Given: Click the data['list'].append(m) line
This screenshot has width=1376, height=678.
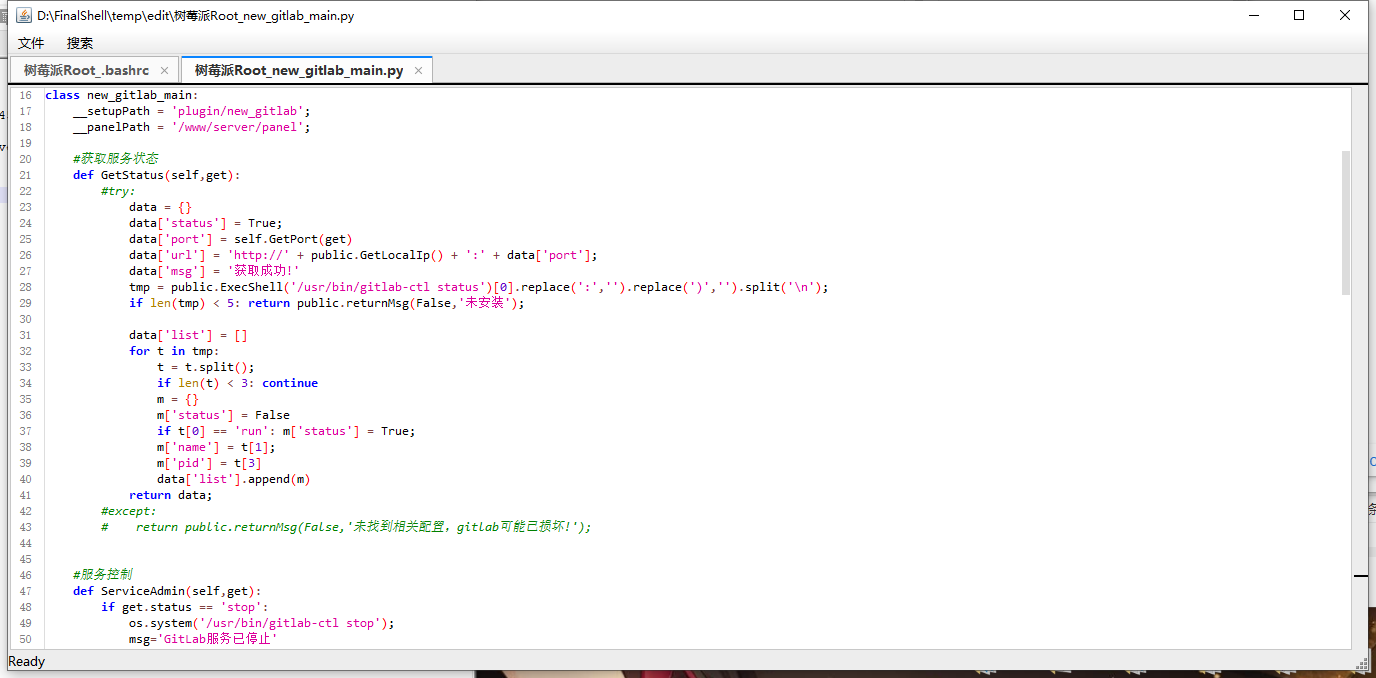Looking at the screenshot, I should pyautogui.click(x=234, y=479).
